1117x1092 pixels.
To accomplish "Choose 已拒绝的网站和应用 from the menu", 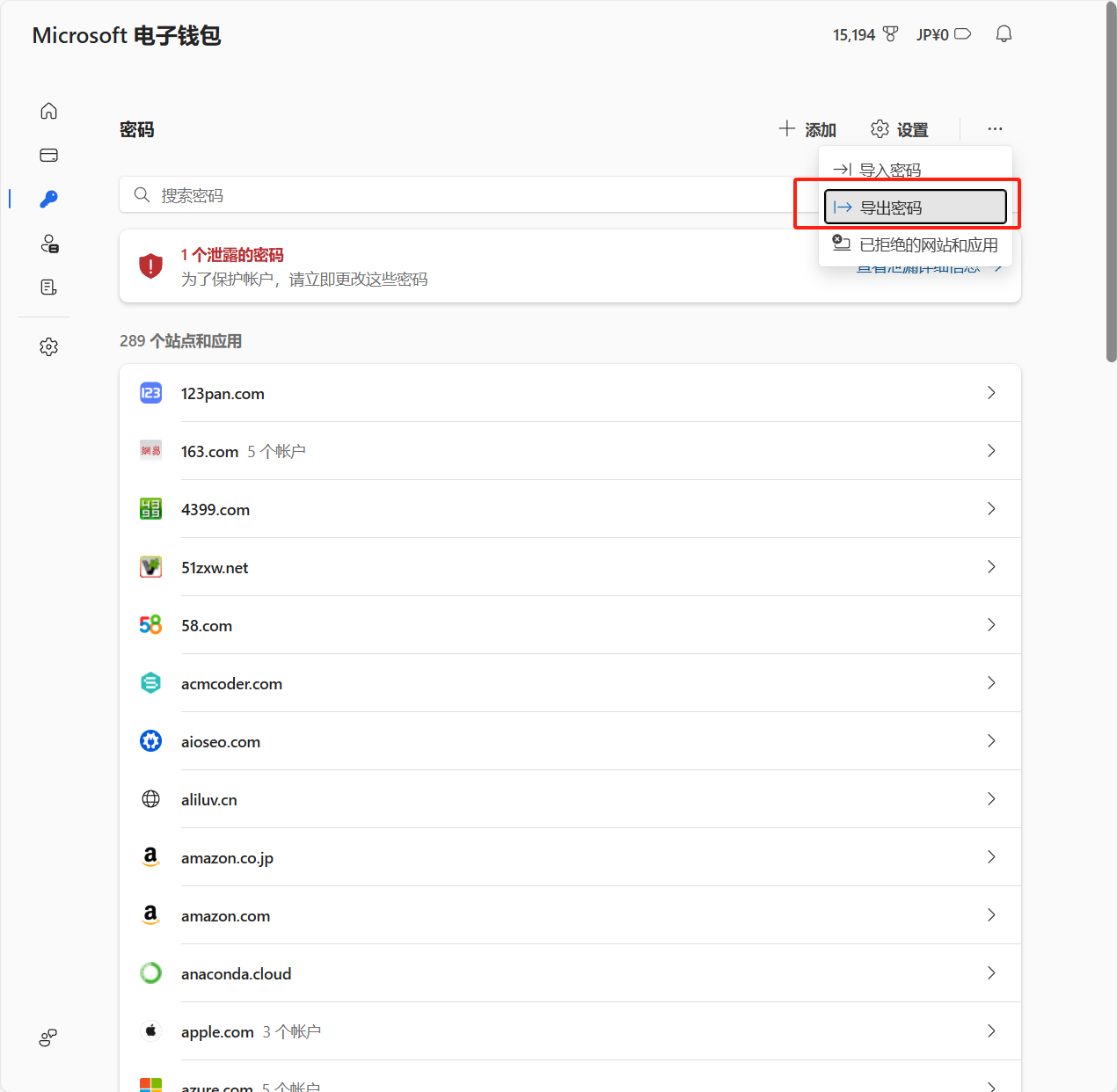I will click(916, 244).
